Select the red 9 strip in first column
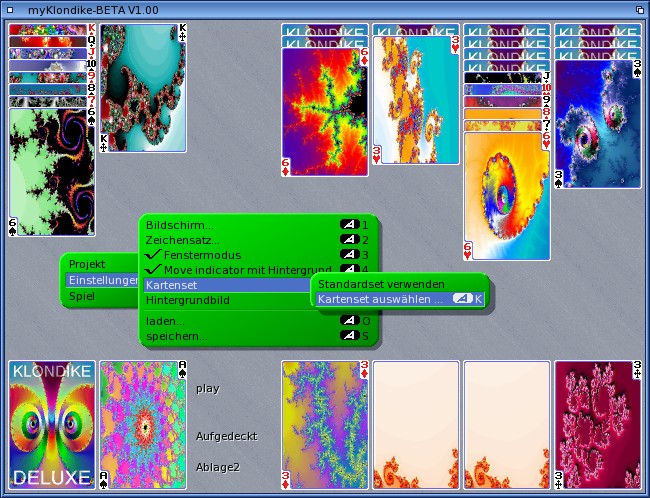This screenshot has width=650, height=498. [52, 78]
